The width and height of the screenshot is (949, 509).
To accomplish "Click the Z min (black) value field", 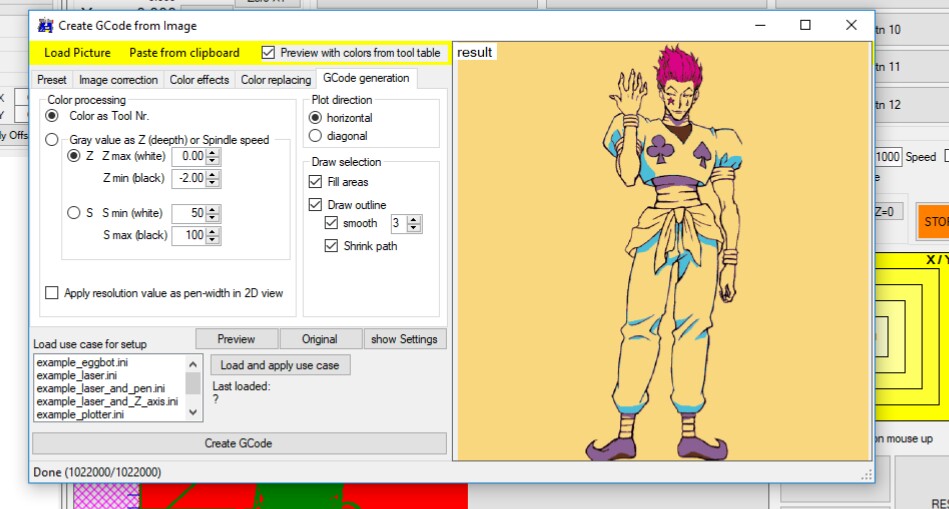I will coord(189,179).
